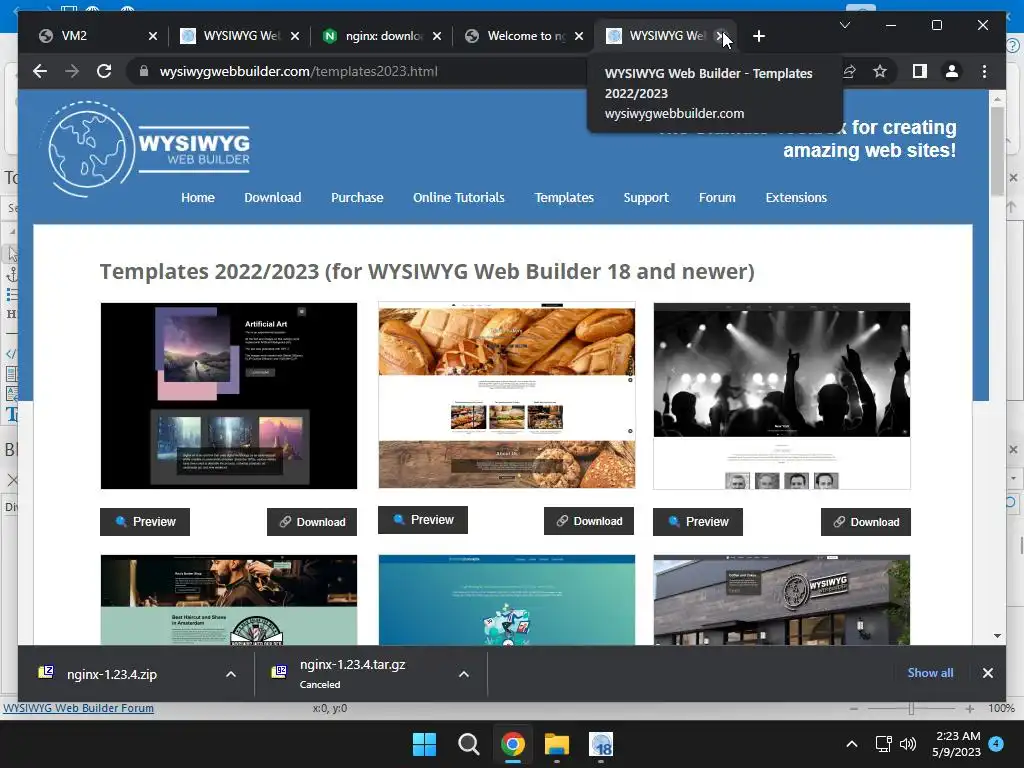Reload the templates page
1024x768 pixels.
point(104,71)
